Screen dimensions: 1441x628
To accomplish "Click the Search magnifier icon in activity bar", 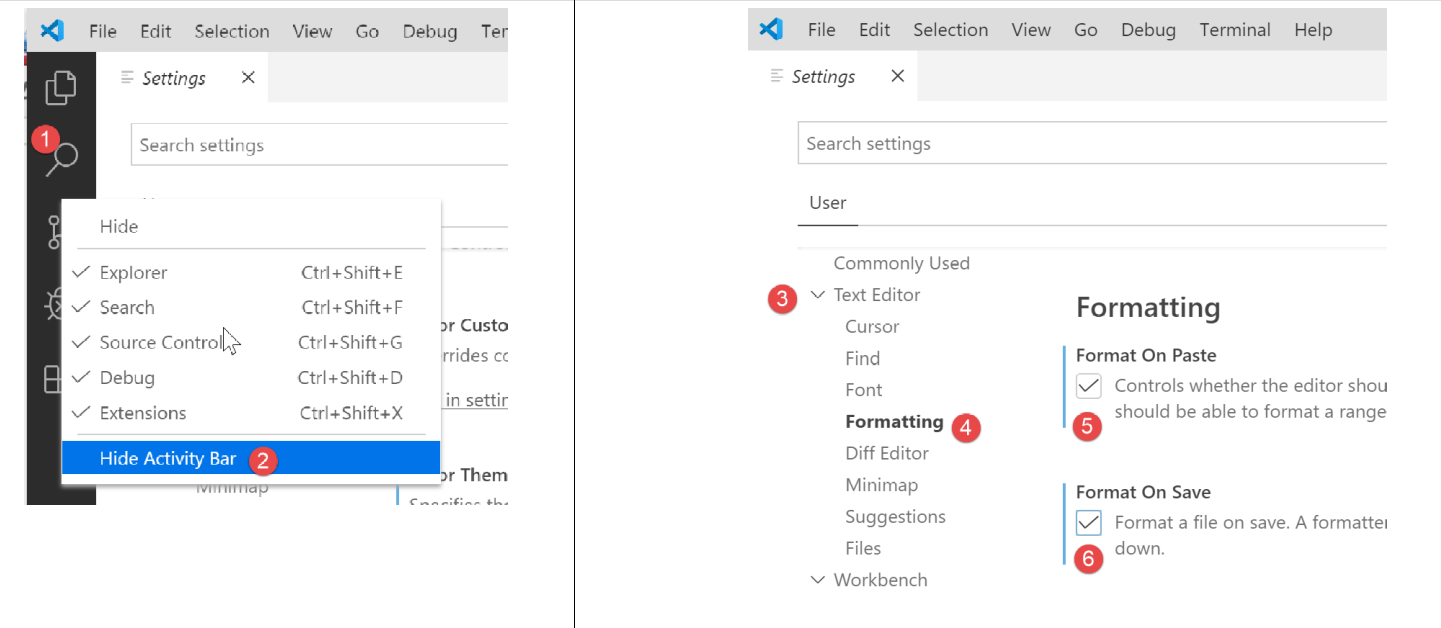I will (64, 158).
